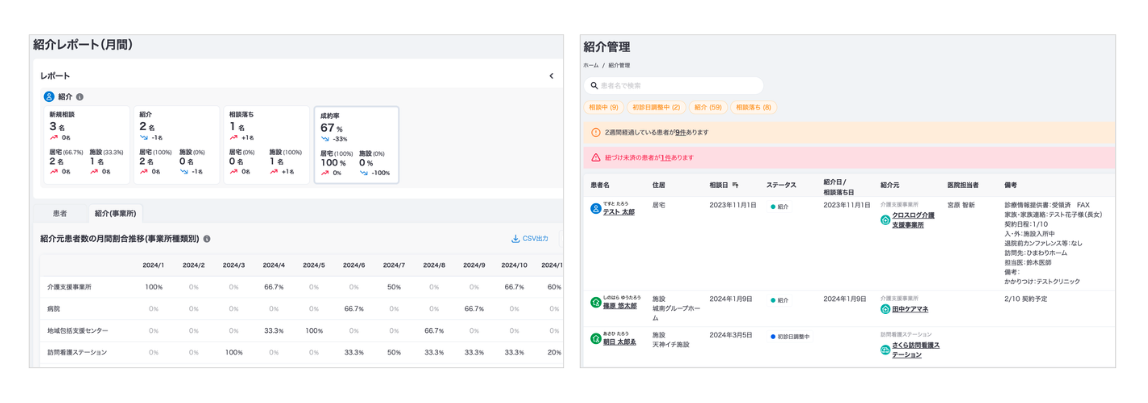Click the blue 紹介 person icon in report

coord(49,96)
